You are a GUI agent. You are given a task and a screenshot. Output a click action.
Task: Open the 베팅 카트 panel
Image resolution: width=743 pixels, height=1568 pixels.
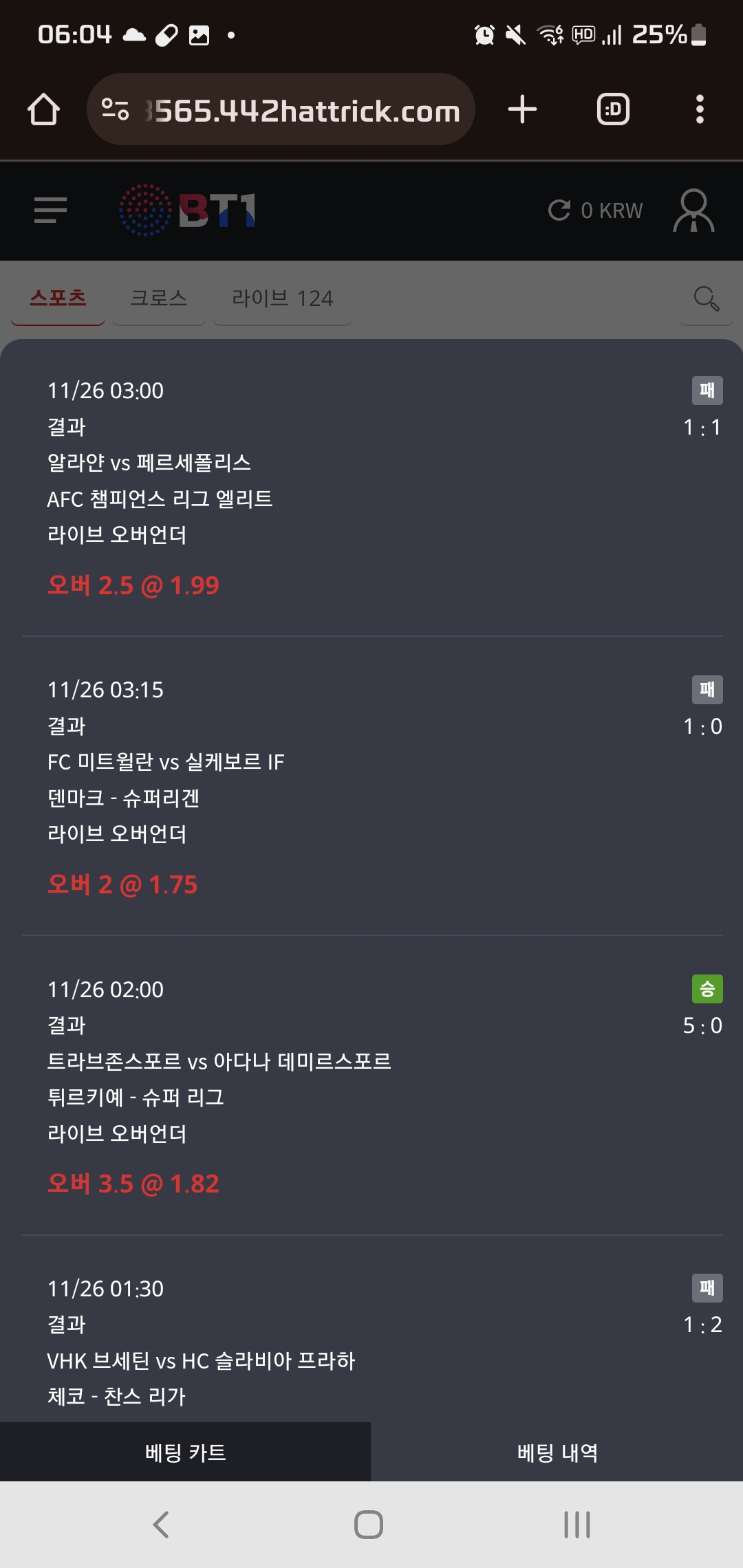185,1452
